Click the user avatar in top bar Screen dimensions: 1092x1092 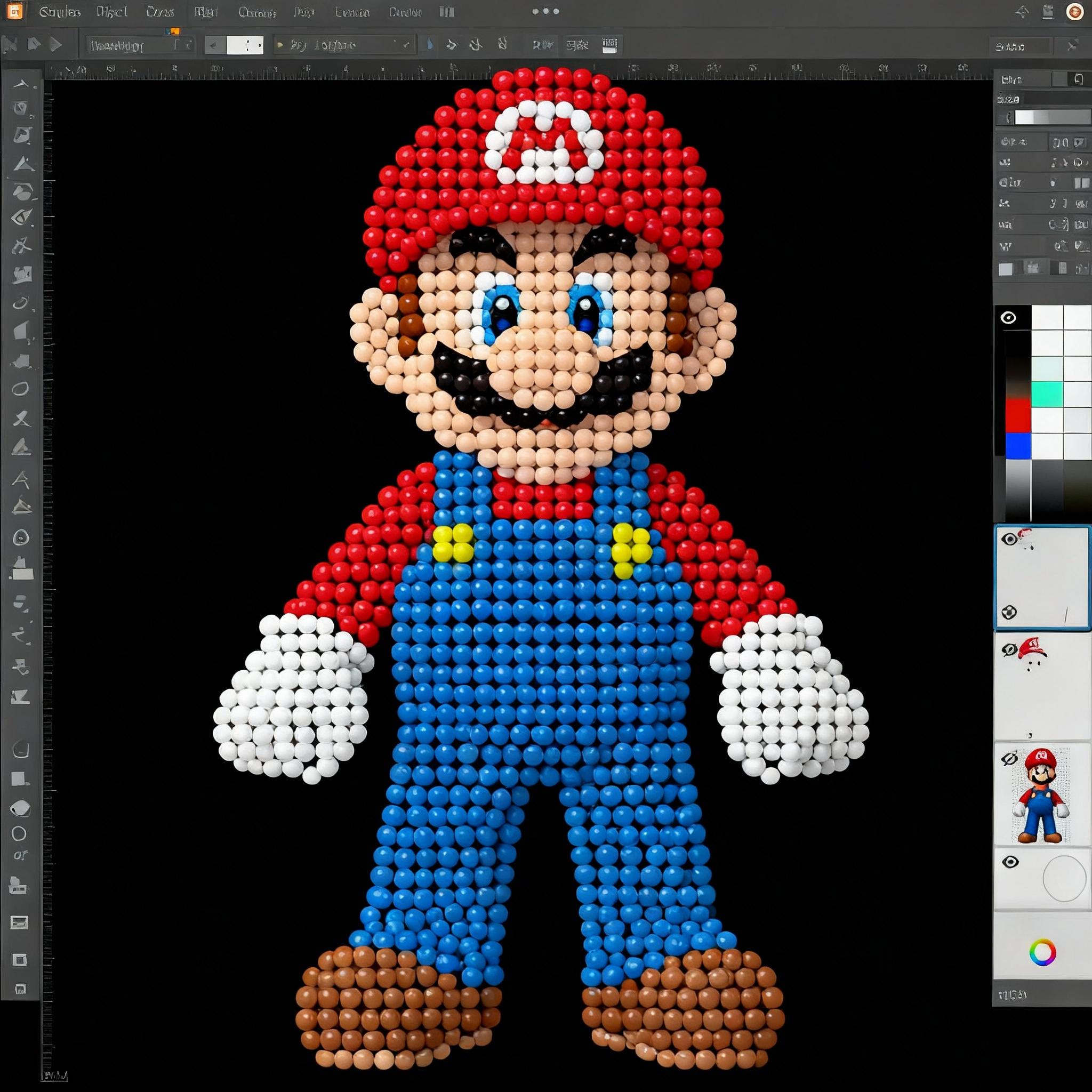1074,12
